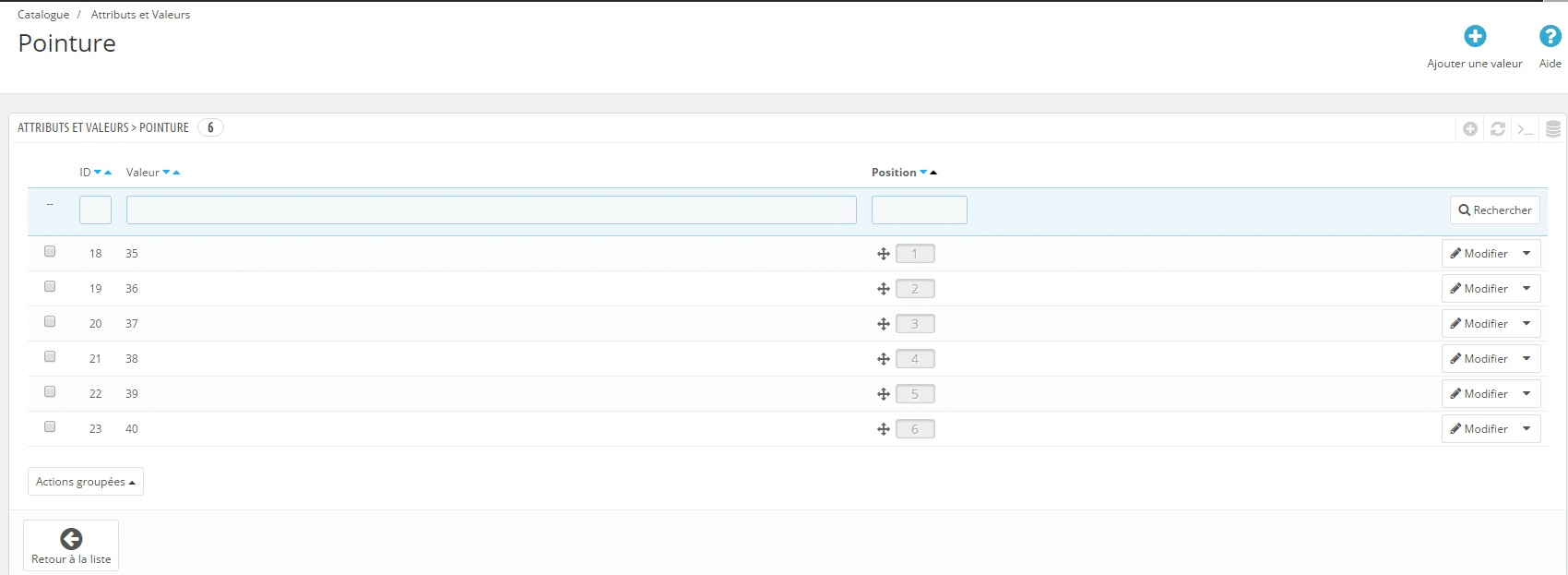Sort Valeur column ascending arrow
Image resolution: width=1568 pixels, height=575 pixels.
pyautogui.click(x=176, y=173)
